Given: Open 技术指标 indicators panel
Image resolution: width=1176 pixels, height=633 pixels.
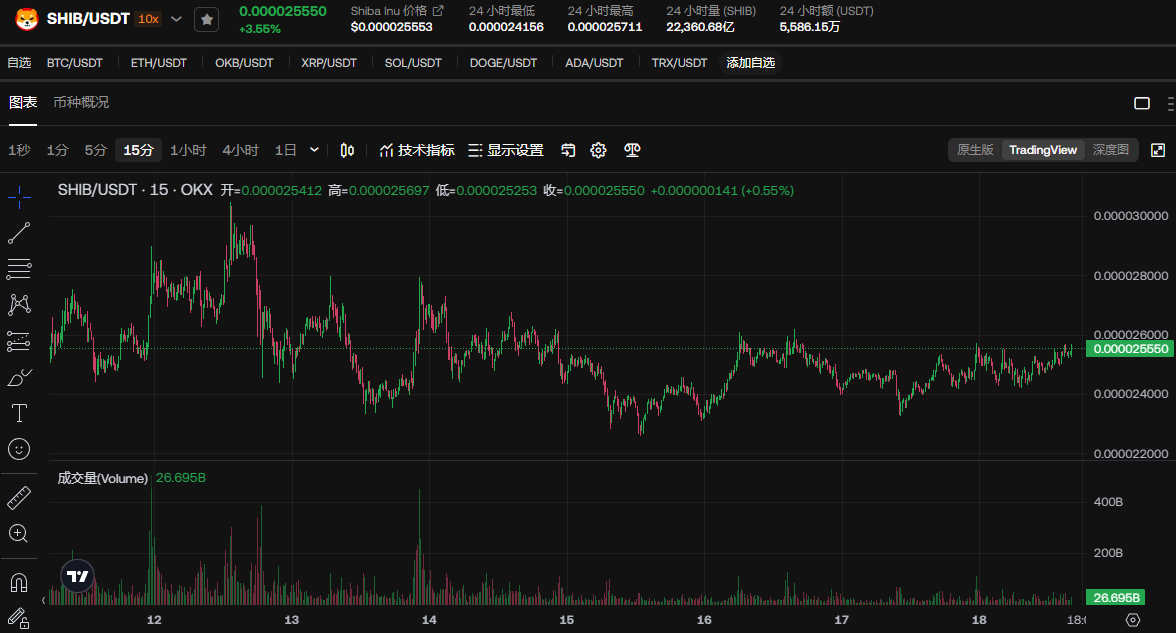Looking at the screenshot, I should coord(417,150).
